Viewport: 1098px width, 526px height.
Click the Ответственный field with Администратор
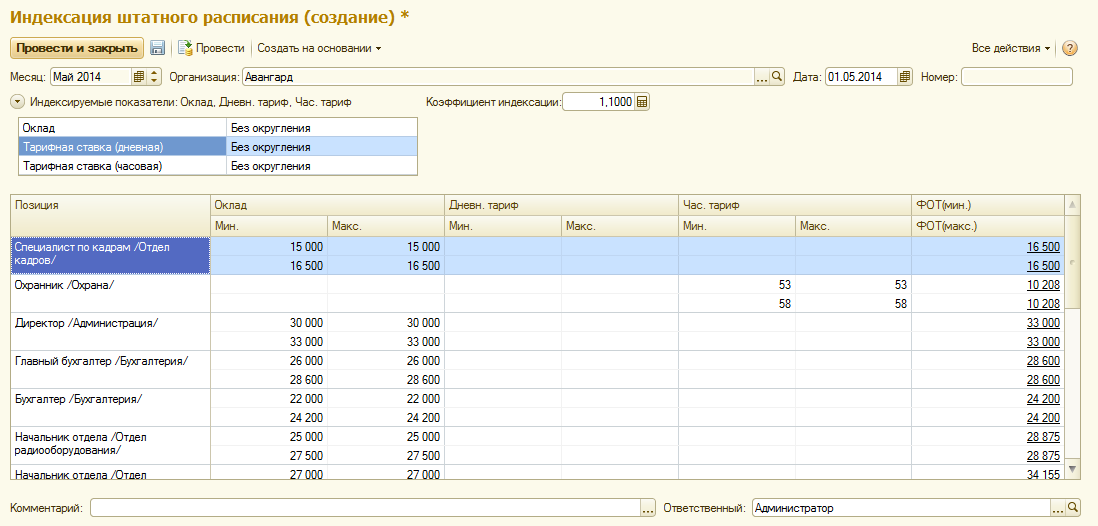(901, 508)
